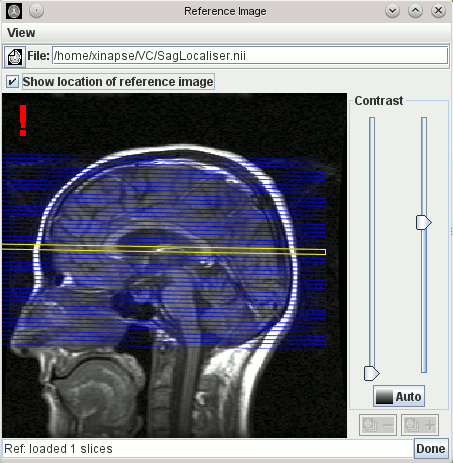This screenshot has width=453, height=463.
Task: Click the application icon in title bar
Action: click(x=14, y=11)
